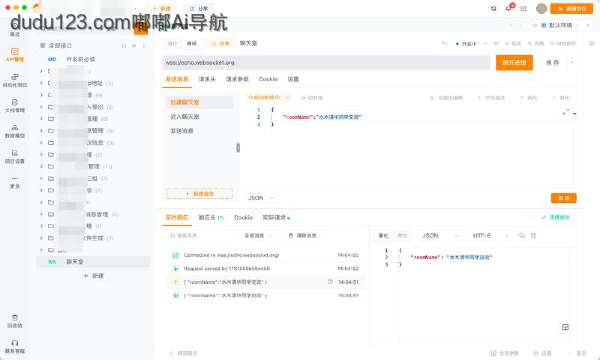Expand the folder ending with p地址
The height and width of the screenshot is (360, 600).
click(x=41, y=83)
